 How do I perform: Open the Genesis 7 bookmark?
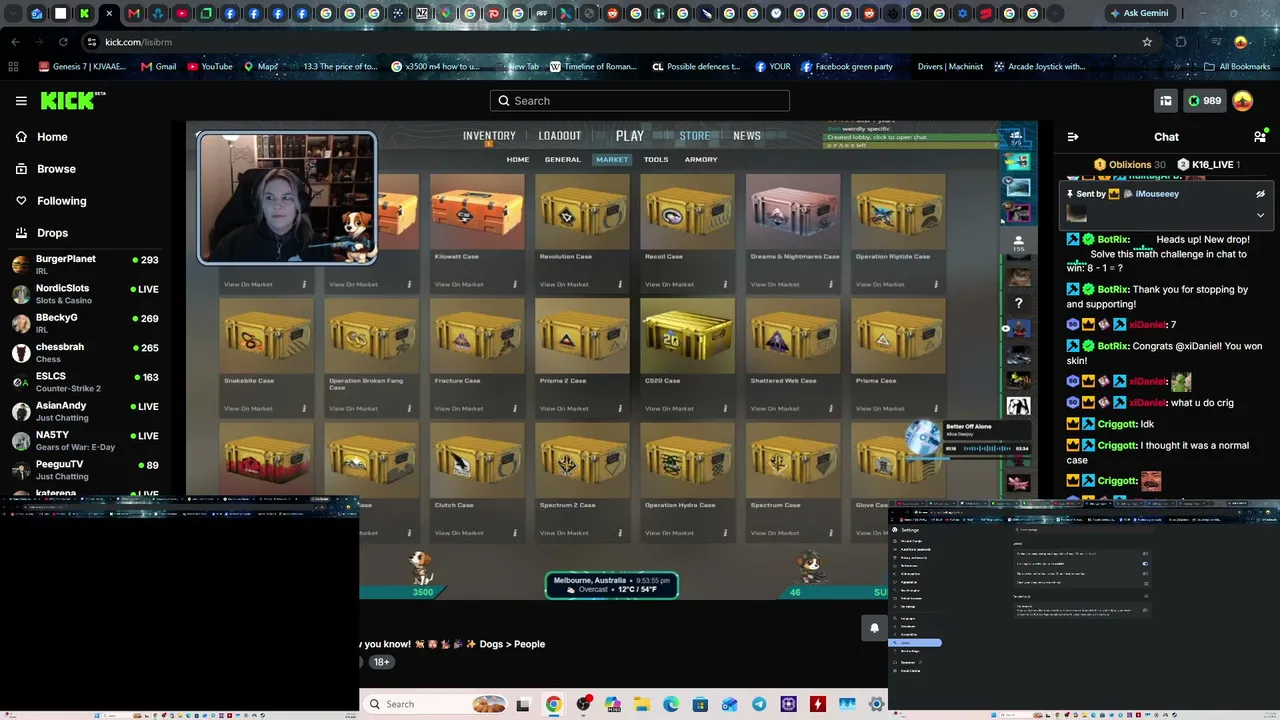[x=82, y=67]
